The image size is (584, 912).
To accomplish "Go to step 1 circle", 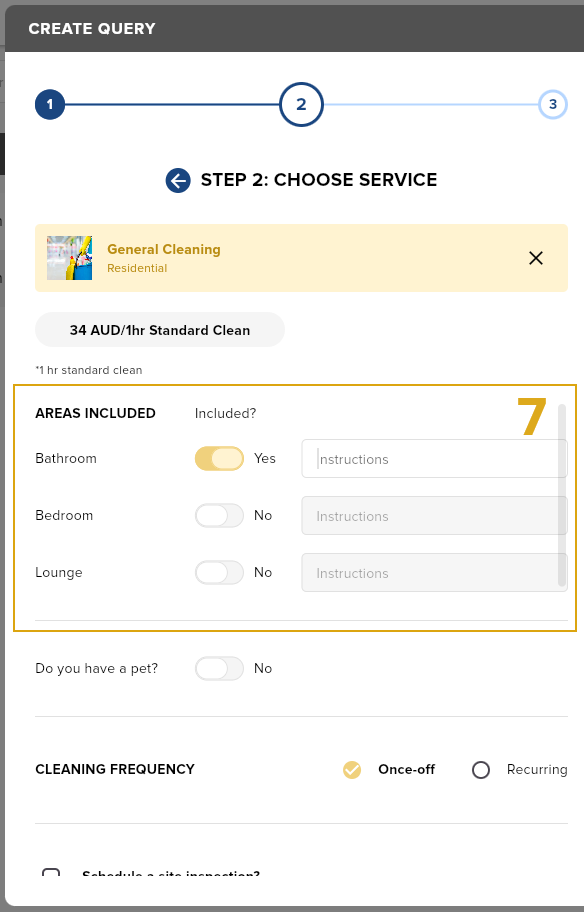I will click(x=49, y=105).
